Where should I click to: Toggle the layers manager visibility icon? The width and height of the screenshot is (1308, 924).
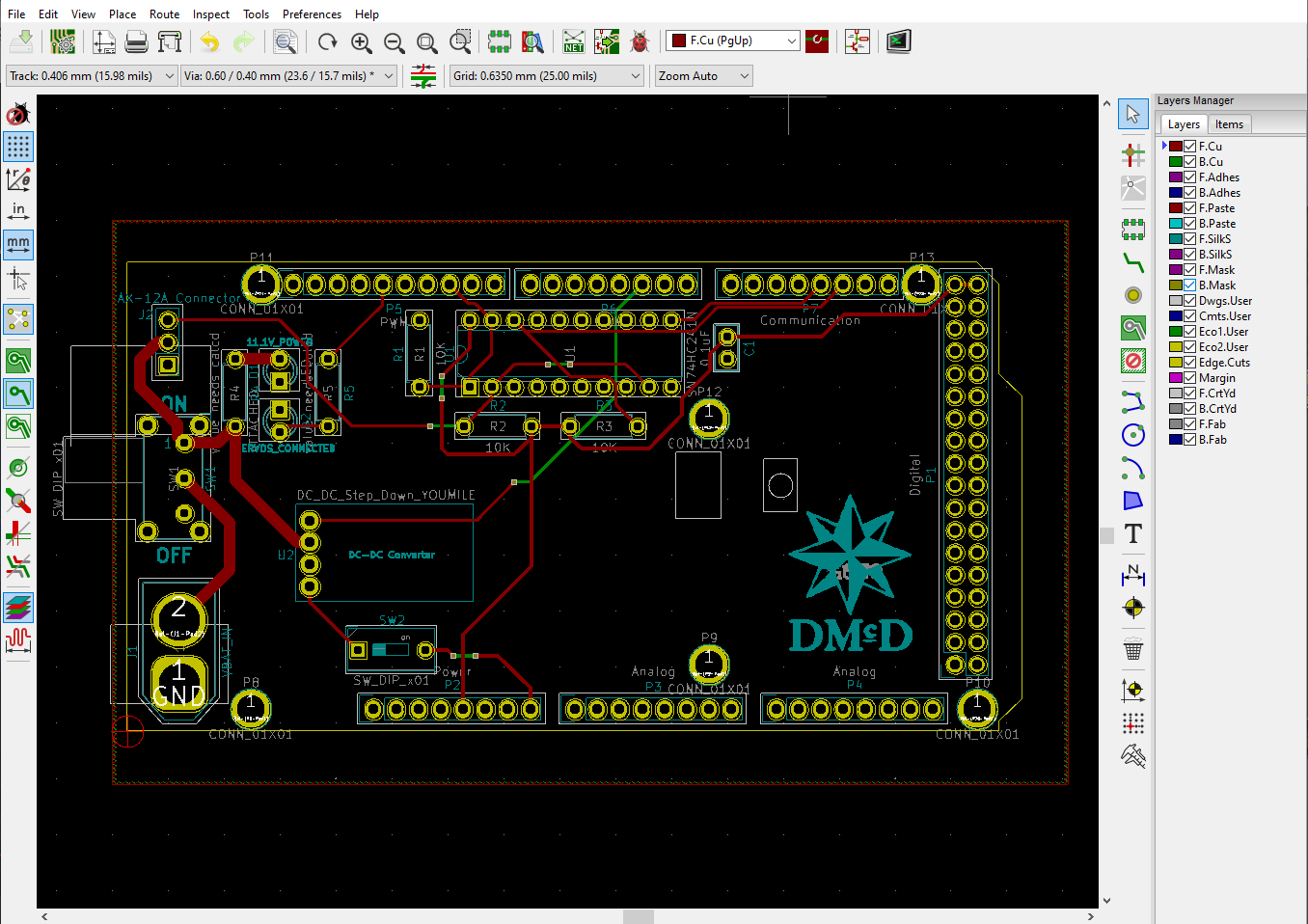(x=18, y=608)
